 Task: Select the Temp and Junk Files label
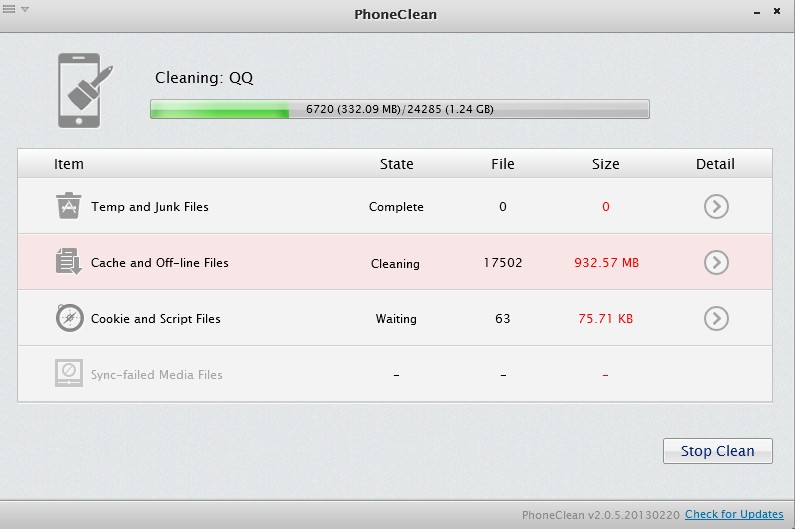point(150,207)
